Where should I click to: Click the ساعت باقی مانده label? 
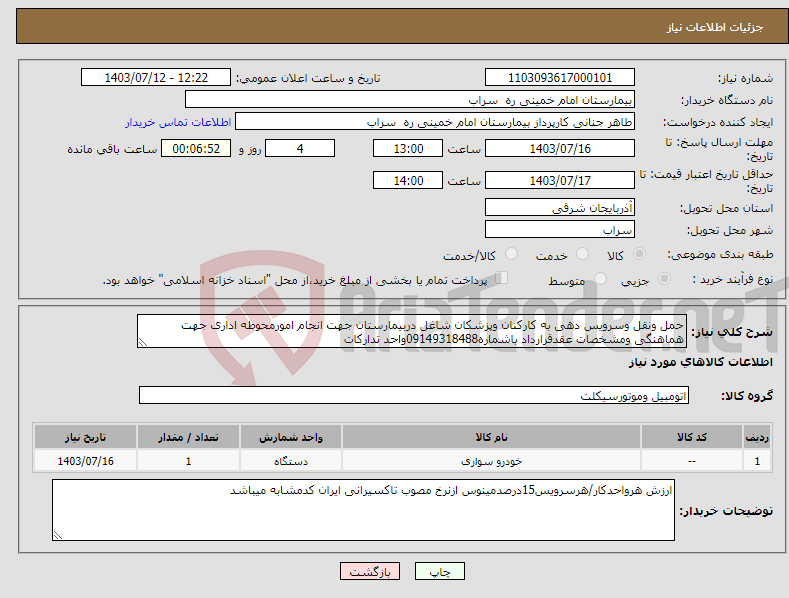click(112, 150)
